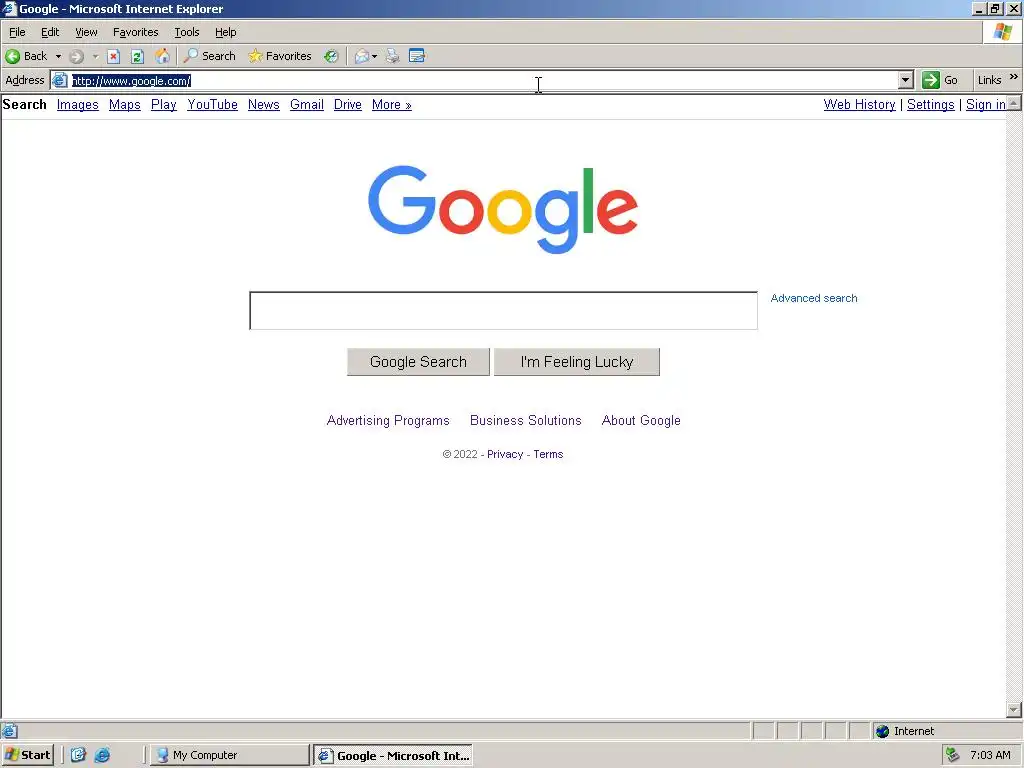Open the Favorites pane from toolbar
The width and height of the screenshot is (1024, 768).
tap(280, 56)
